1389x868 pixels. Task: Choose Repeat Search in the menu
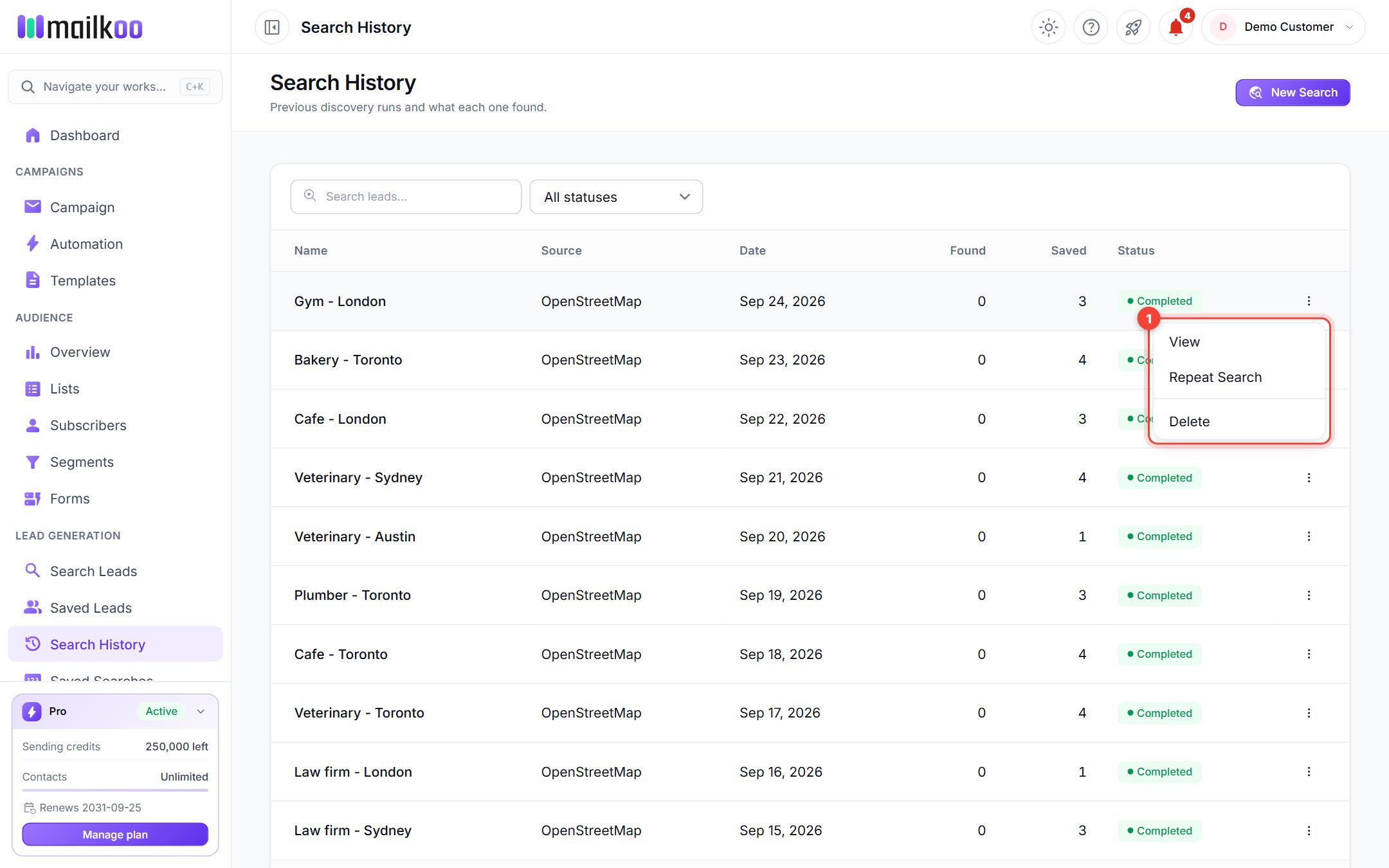tap(1240, 377)
